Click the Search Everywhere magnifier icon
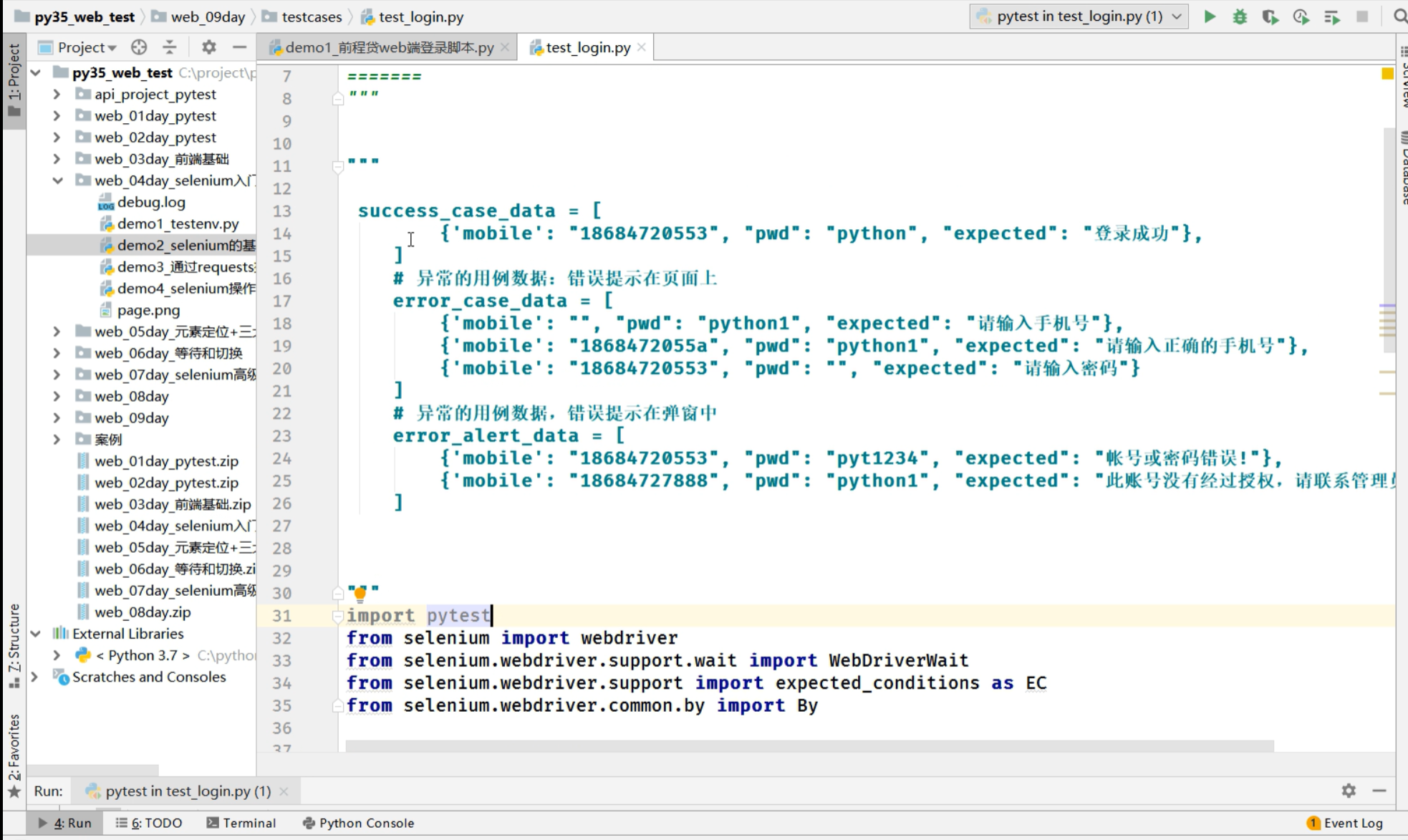 tap(1399, 16)
